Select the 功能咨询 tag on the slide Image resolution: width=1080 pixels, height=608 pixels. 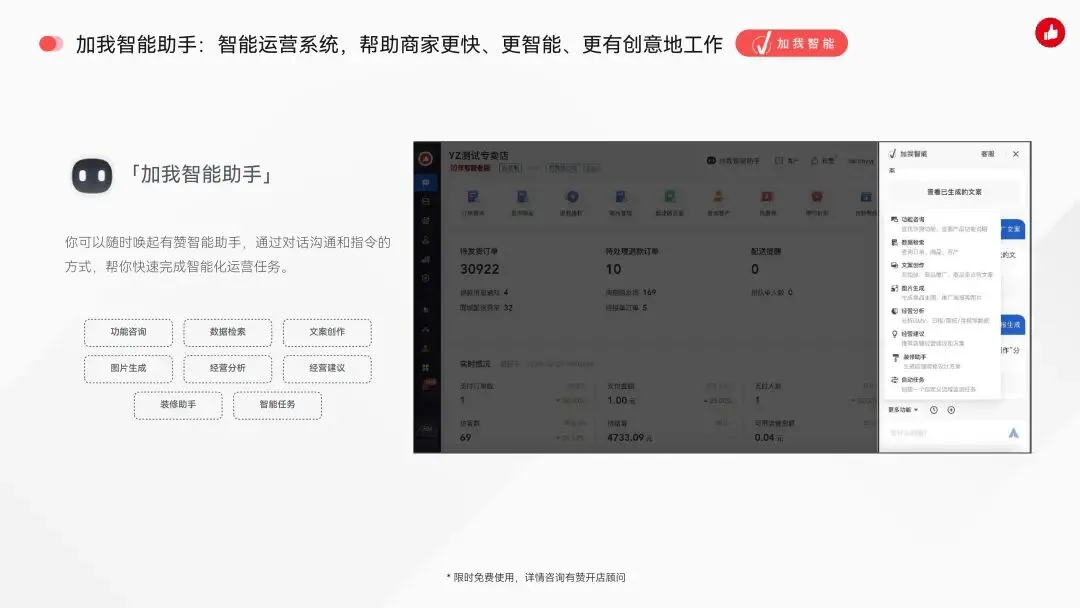(129, 332)
